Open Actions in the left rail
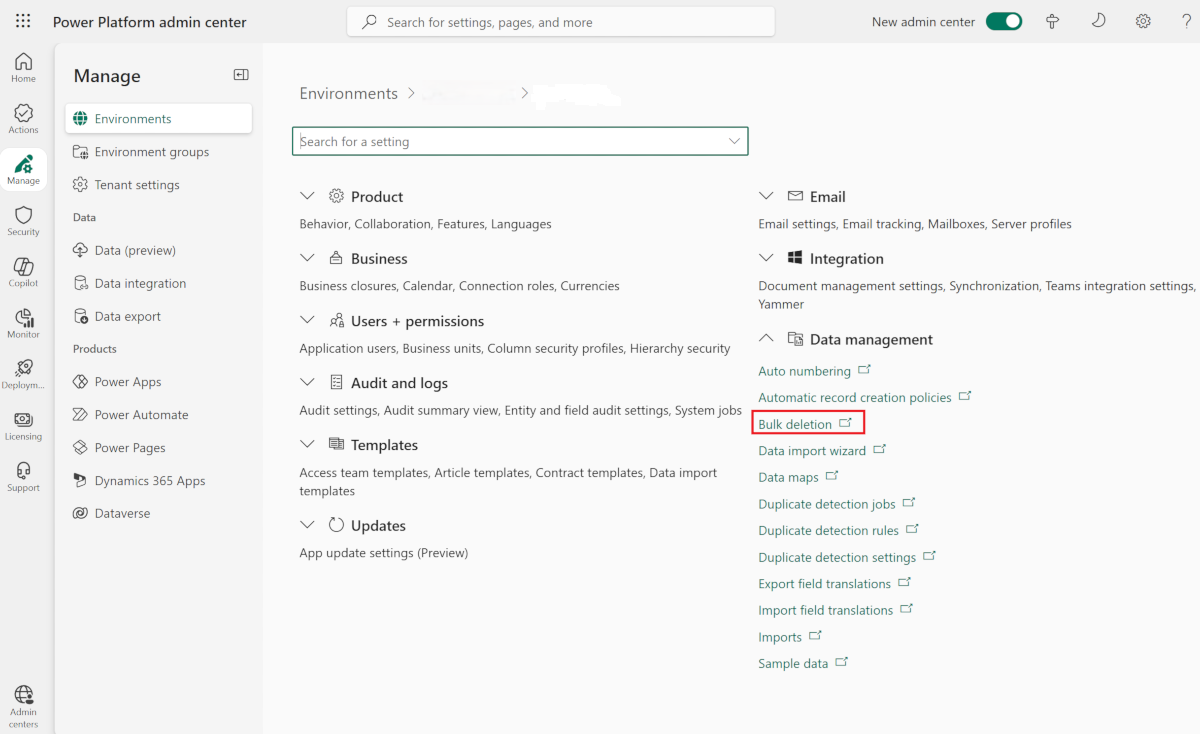 point(23,119)
